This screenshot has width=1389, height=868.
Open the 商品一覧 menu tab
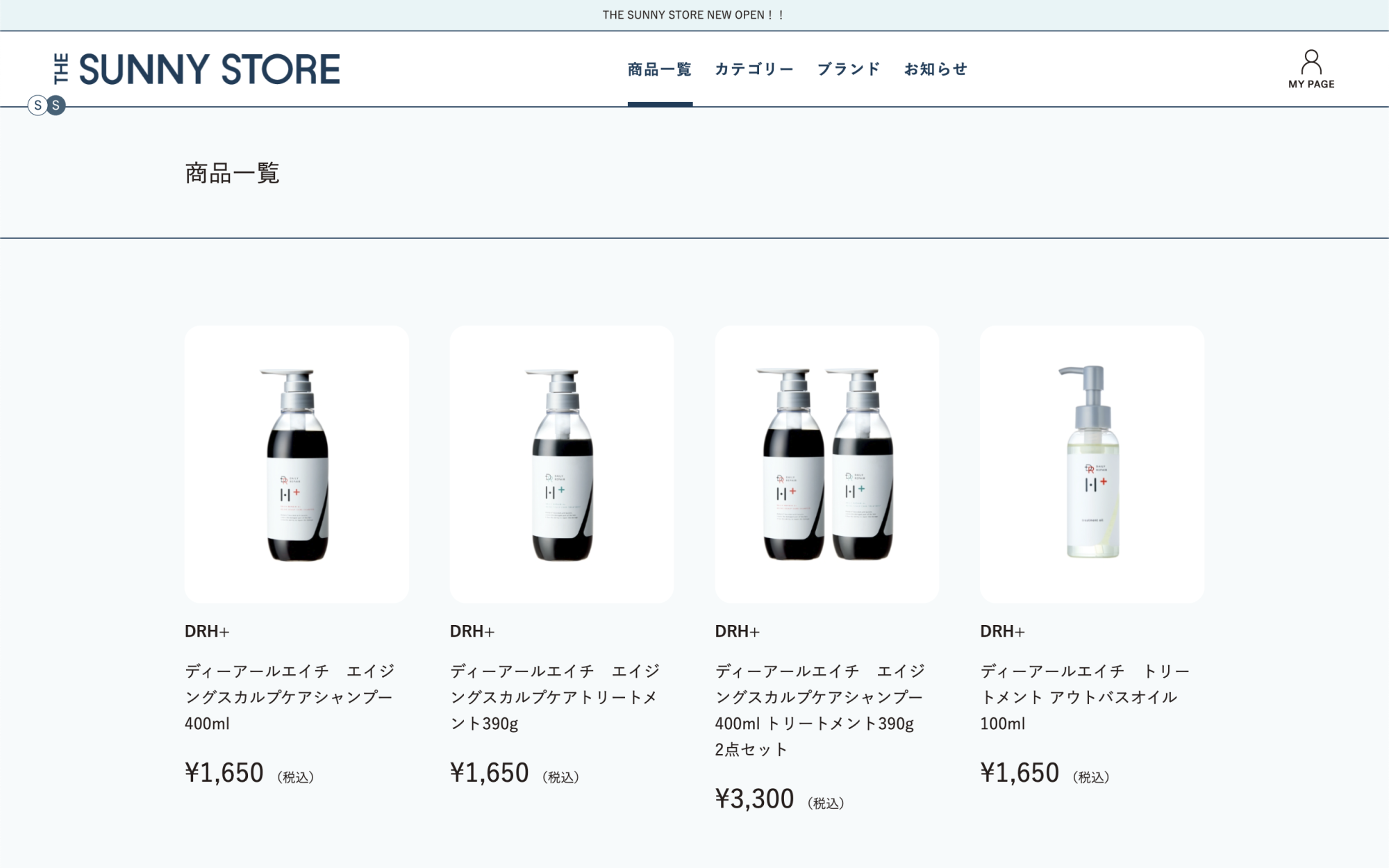pos(660,69)
